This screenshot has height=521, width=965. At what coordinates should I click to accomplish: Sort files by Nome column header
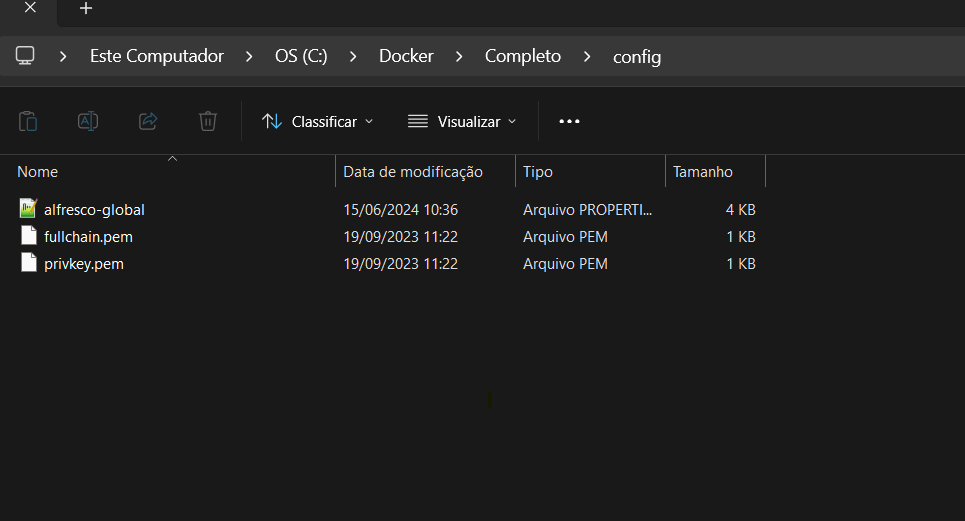coord(38,172)
